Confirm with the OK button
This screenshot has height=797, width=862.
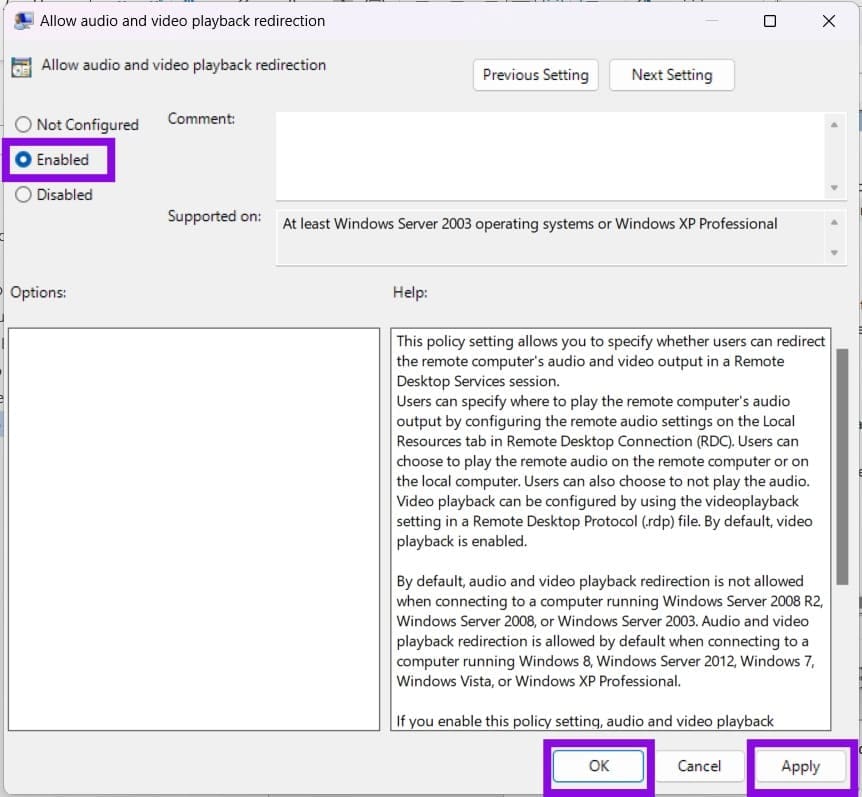pos(598,766)
